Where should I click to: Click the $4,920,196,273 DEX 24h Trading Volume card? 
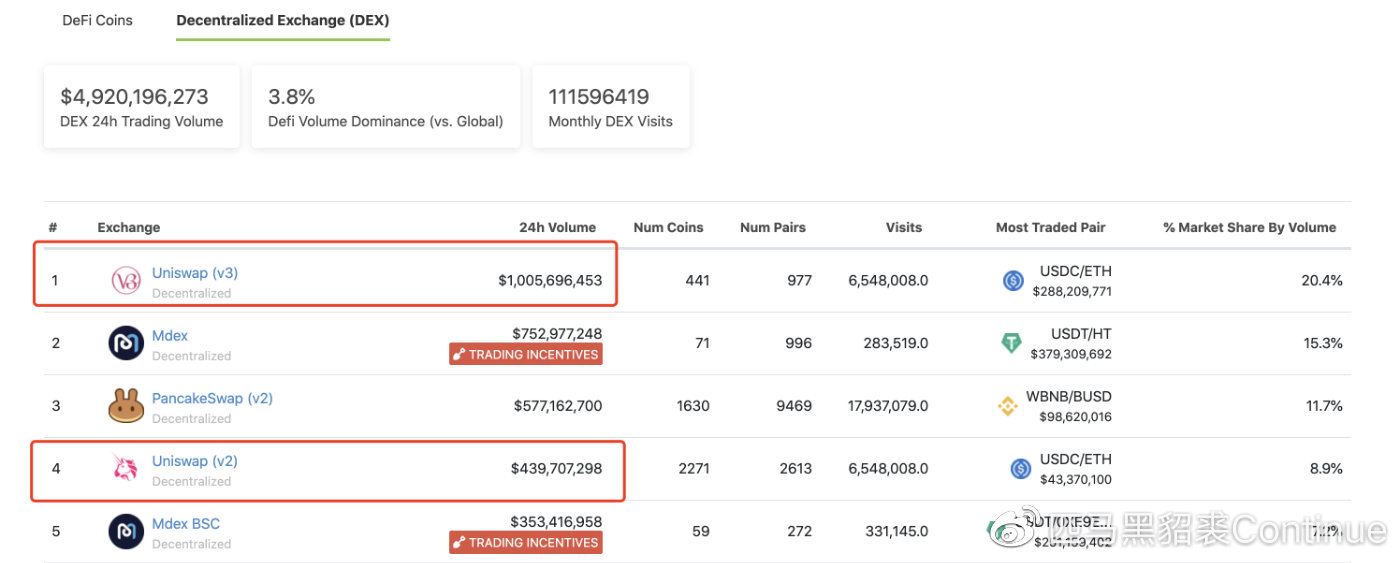(141, 107)
